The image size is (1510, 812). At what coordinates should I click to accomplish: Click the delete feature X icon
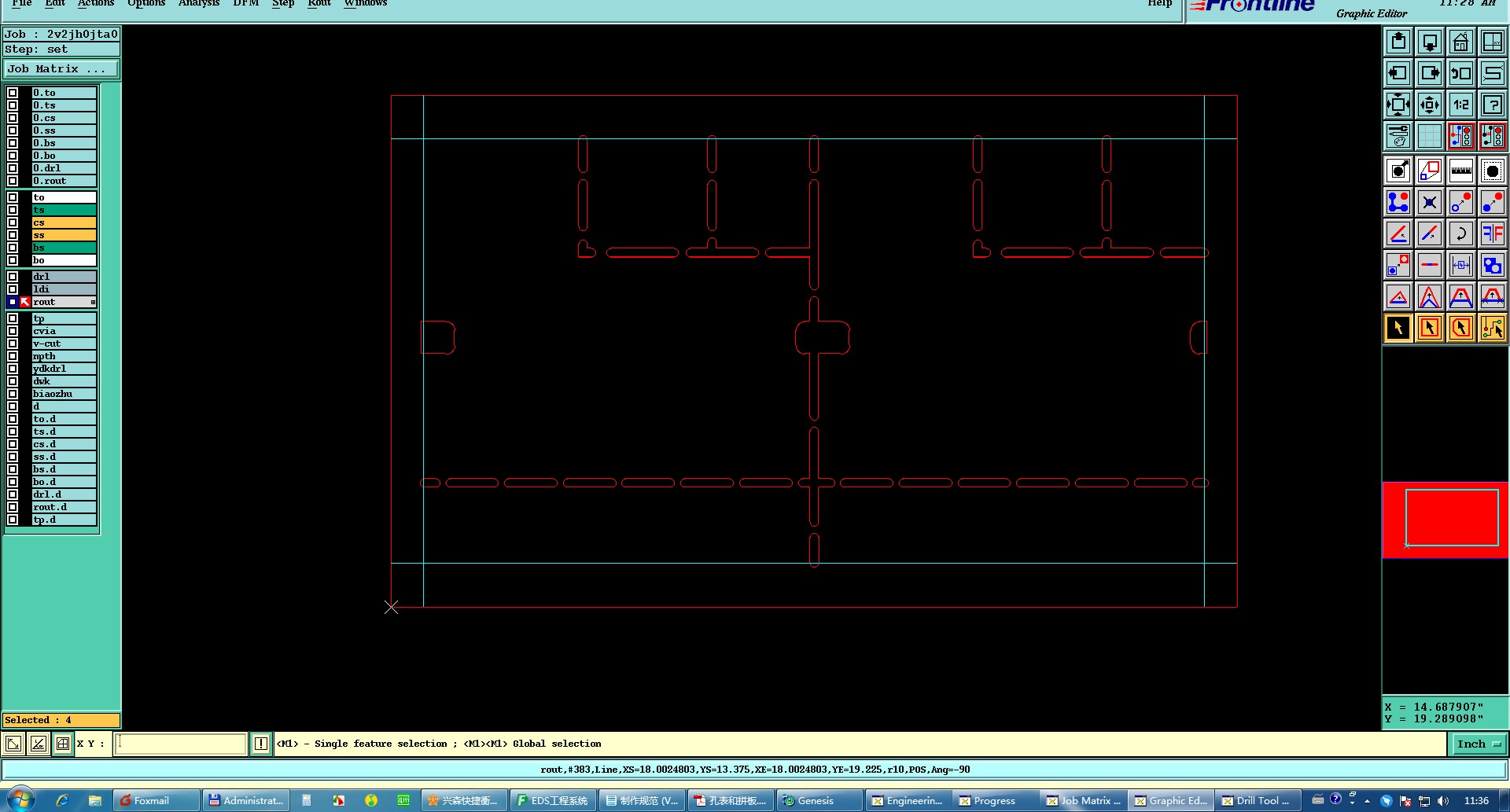(x=1430, y=202)
